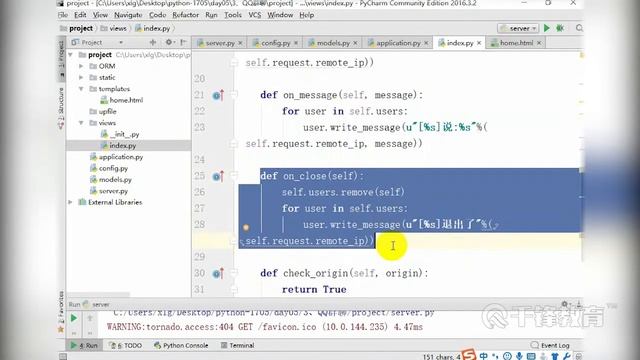Screen dimensions: 640x360
Task: Open the Edit menu
Action: click(x=80, y=15)
